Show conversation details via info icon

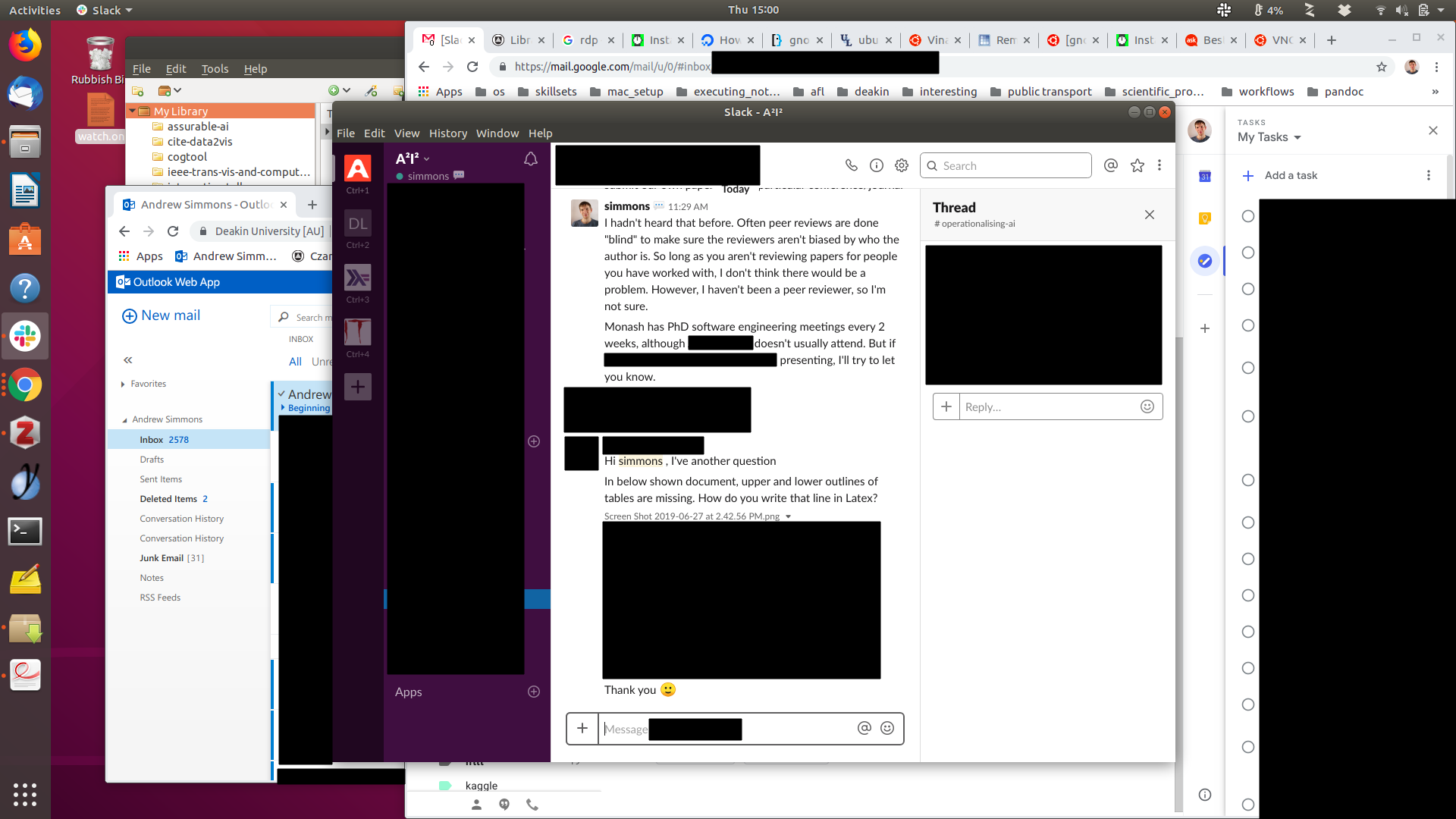point(876,165)
